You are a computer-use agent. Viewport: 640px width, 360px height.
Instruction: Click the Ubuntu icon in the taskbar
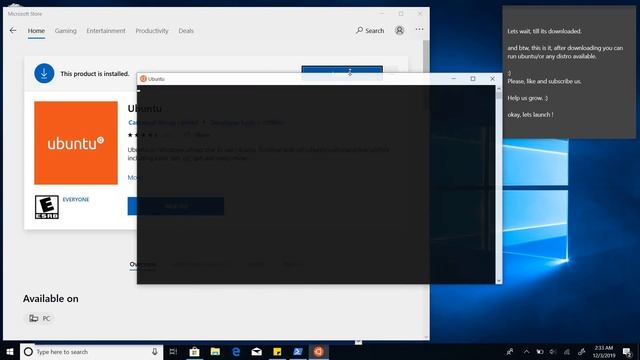(319, 351)
